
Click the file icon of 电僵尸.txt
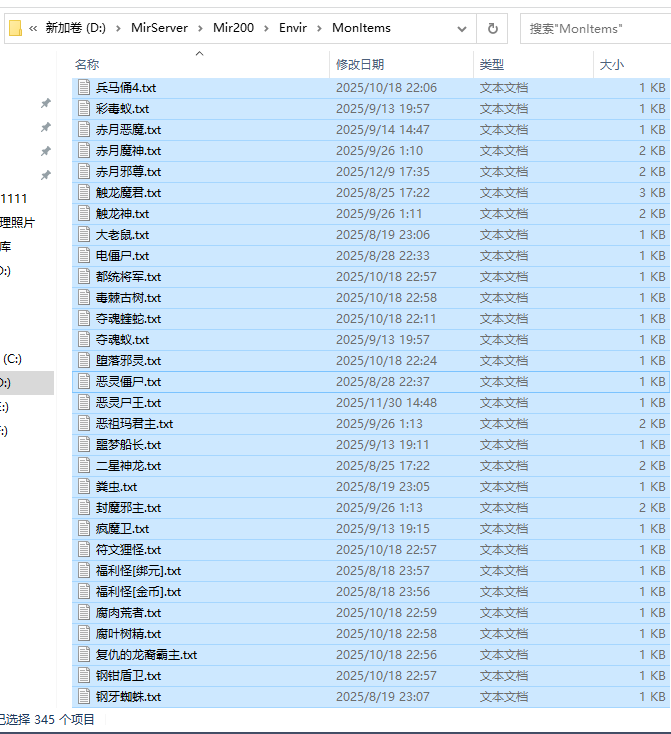pyautogui.click(x=84, y=256)
